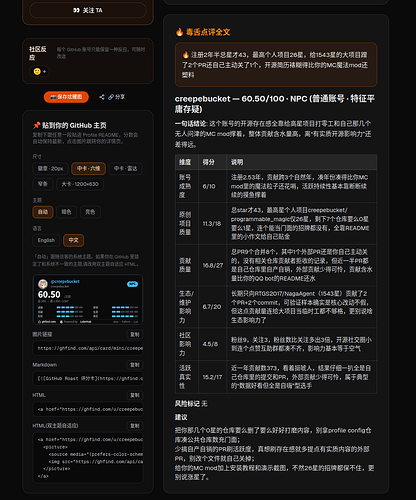Image resolution: width=416 pixels, height=500 pixels.
Task: Select the 窄条 size option
Action: coord(43,184)
